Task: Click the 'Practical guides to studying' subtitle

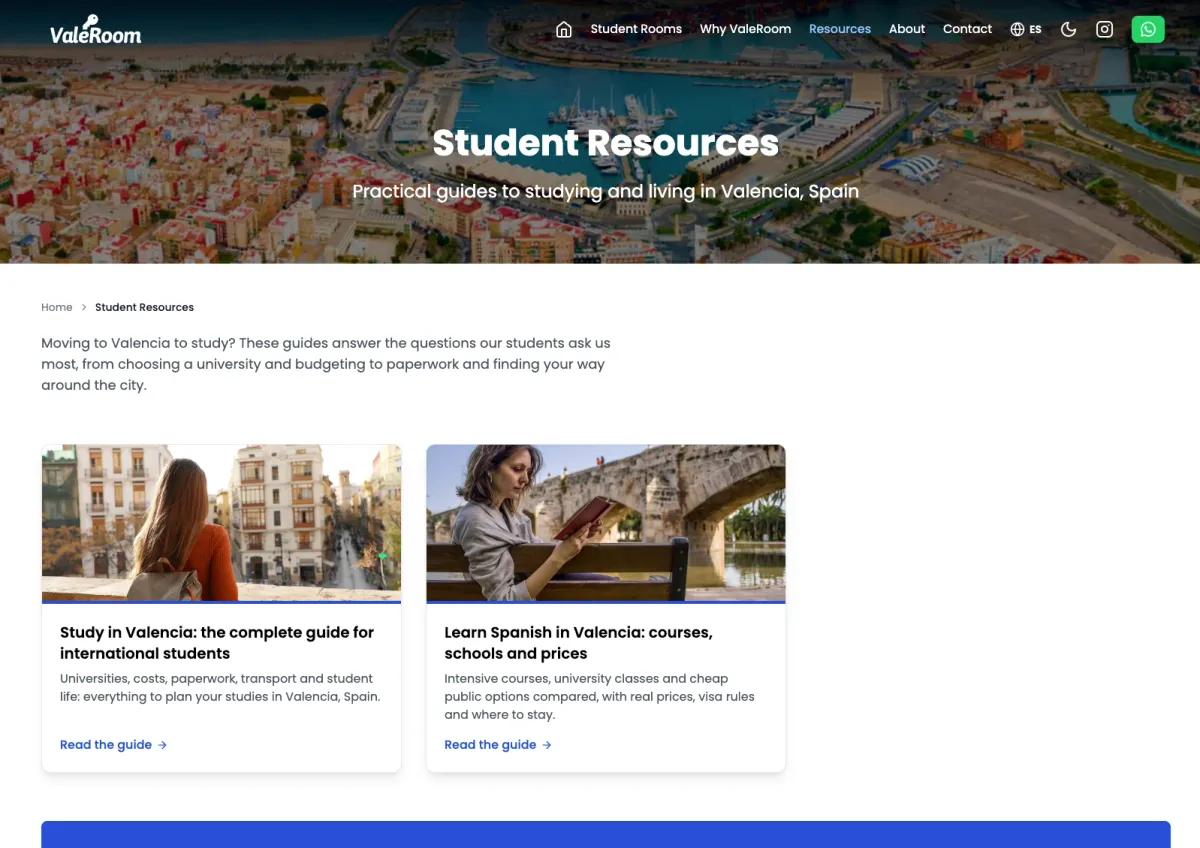Action: pyautogui.click(x=605, y=191)
